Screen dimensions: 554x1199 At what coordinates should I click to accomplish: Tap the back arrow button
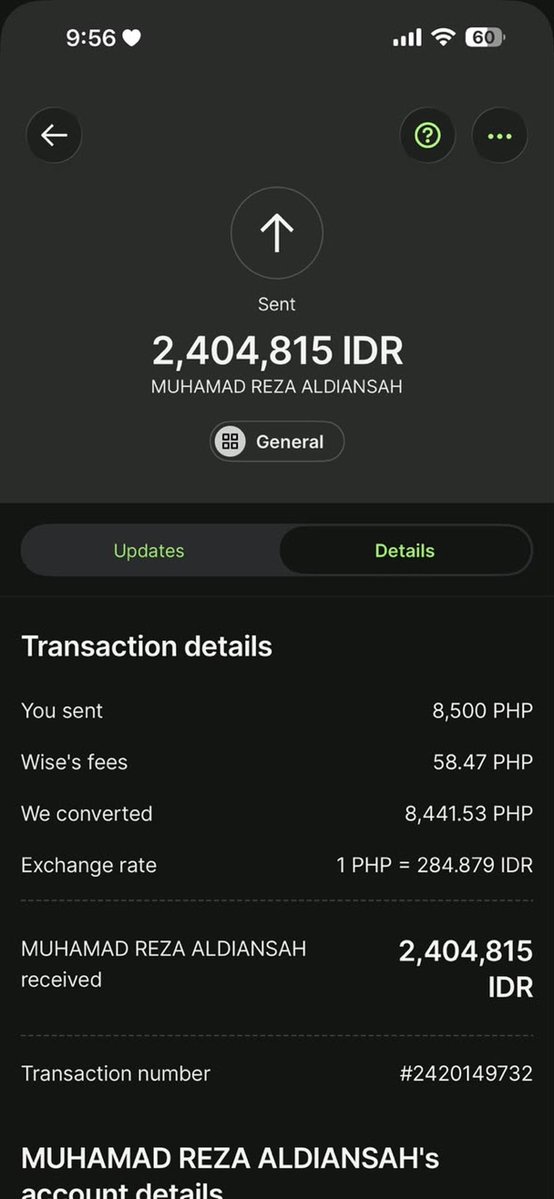click(x=54, y=135)
